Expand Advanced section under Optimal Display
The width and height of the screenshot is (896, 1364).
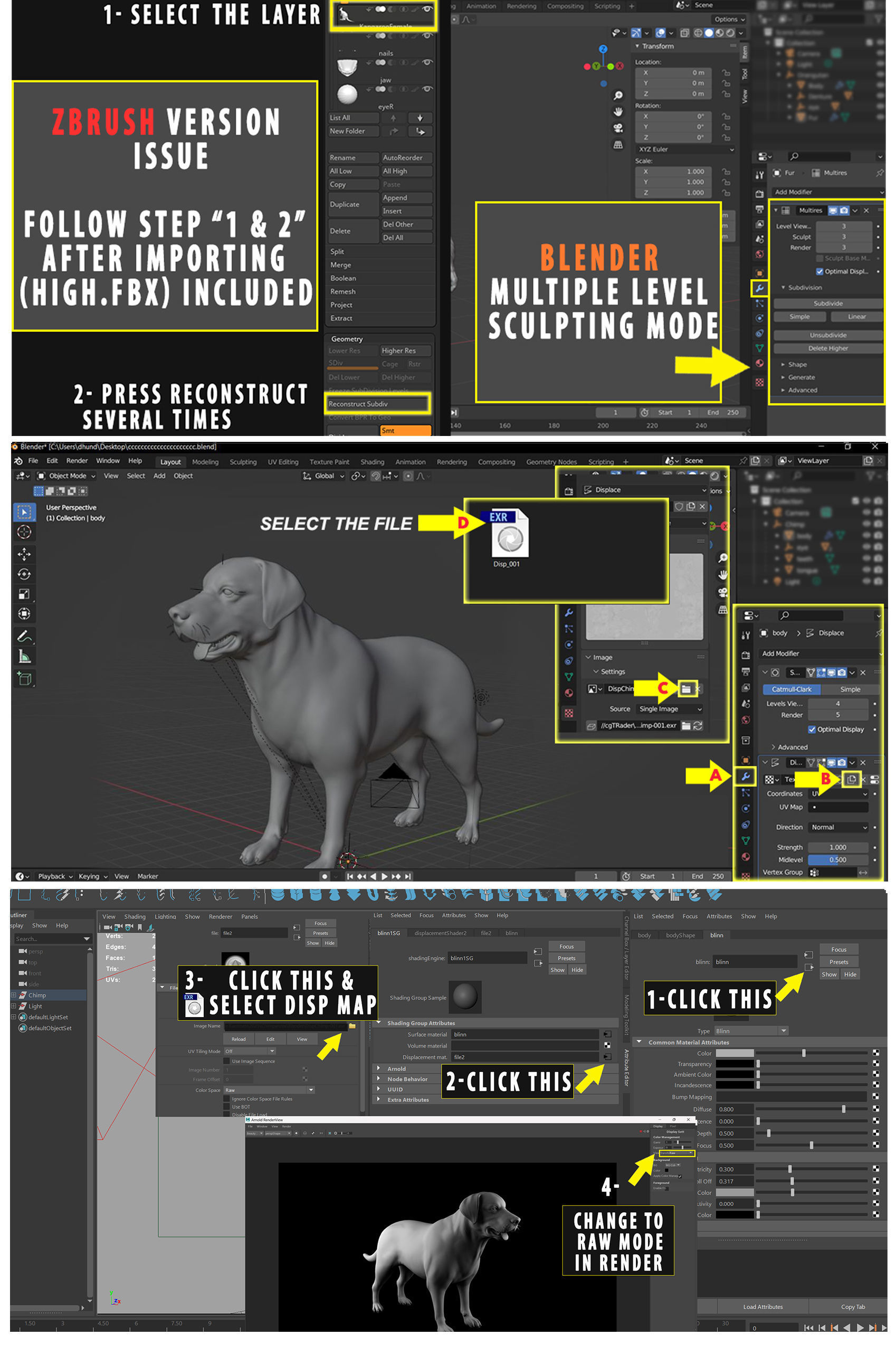(x=789, y=747)
